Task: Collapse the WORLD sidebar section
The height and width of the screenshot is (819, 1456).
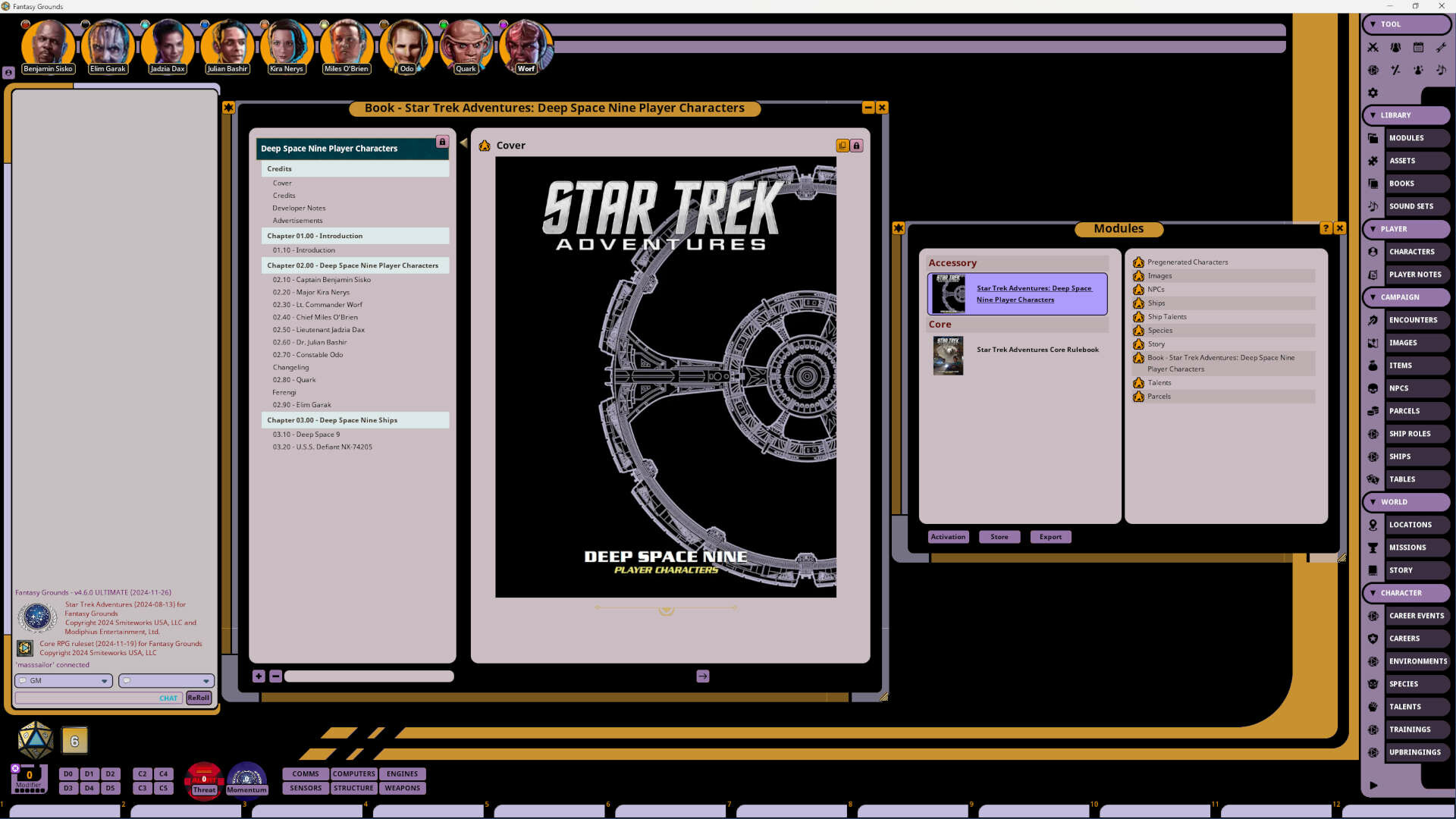Action: click(x=1373, y=502)
